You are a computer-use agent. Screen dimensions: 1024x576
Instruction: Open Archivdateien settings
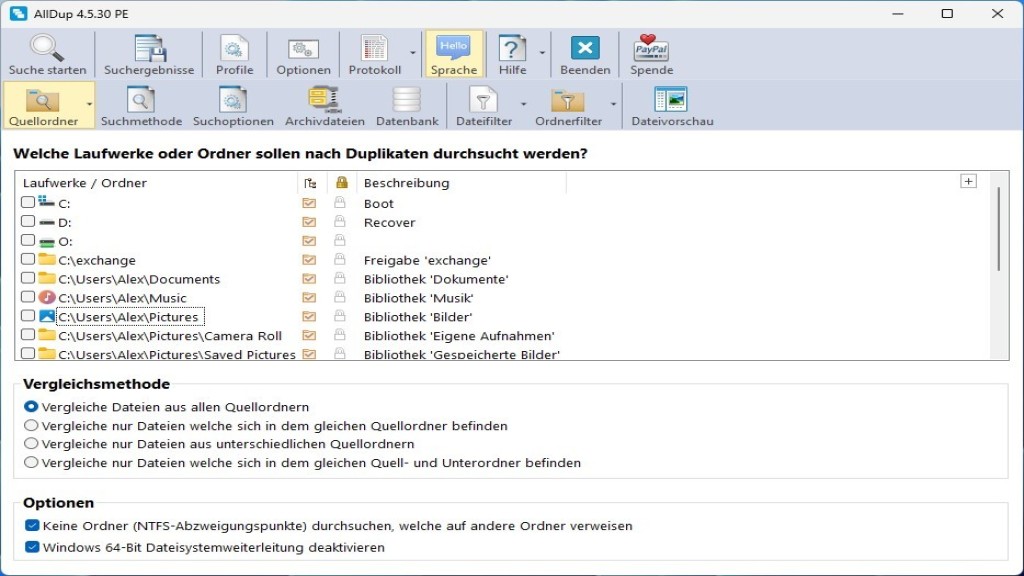[x=324, y=101]
